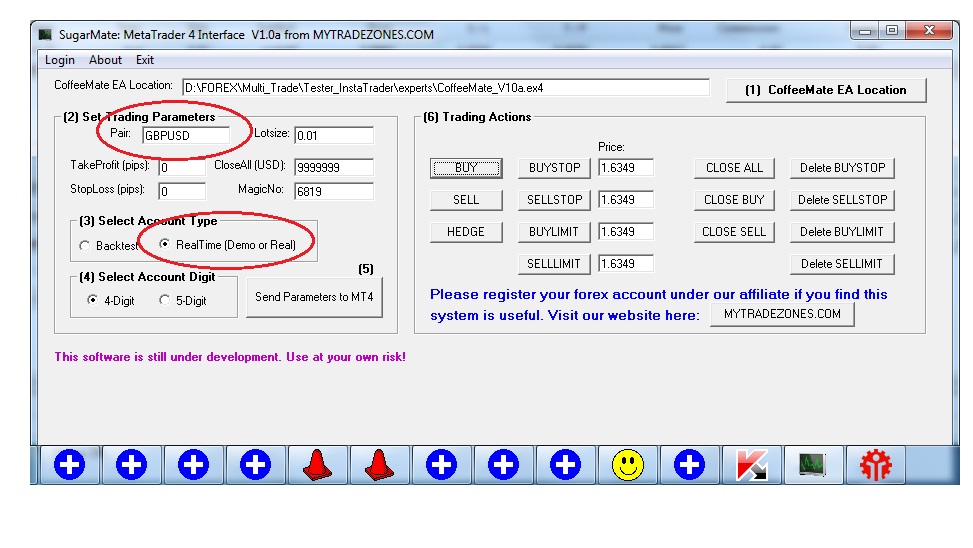Click the left red traffic cone taskbar icon
Screen dimensions: 973x548
317,465
